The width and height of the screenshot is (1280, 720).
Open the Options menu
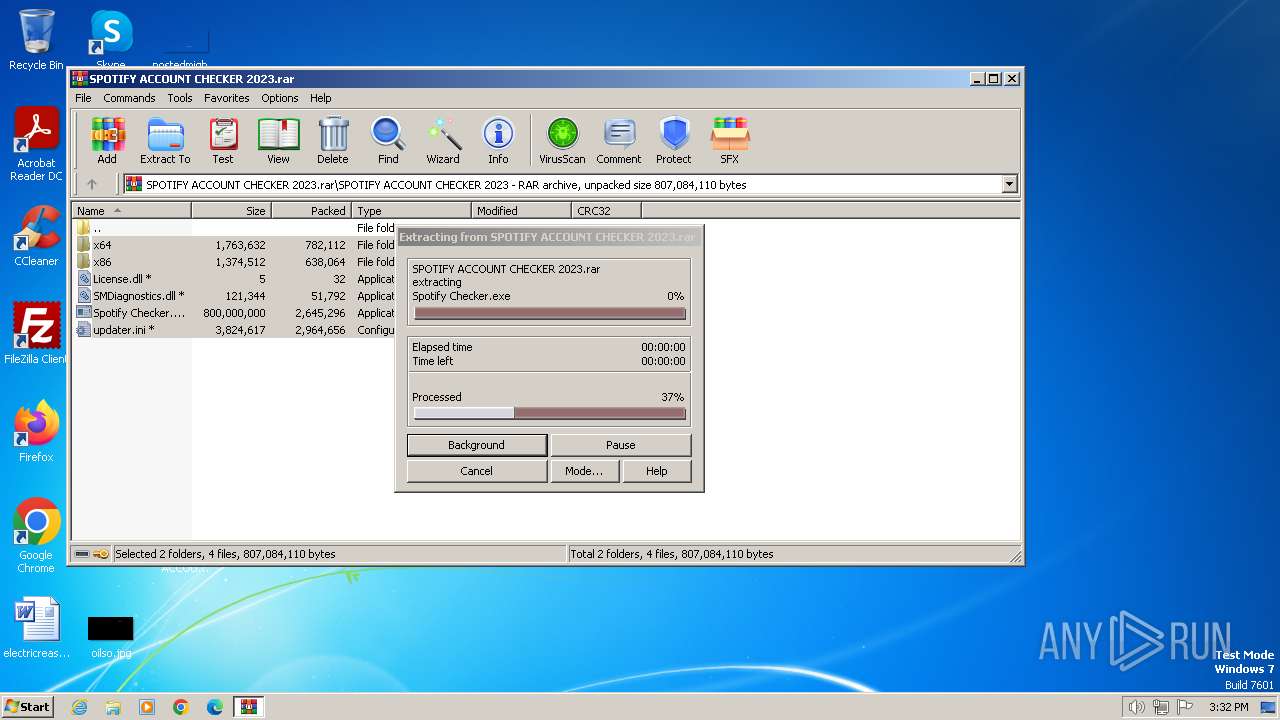(x=280, y=98)
